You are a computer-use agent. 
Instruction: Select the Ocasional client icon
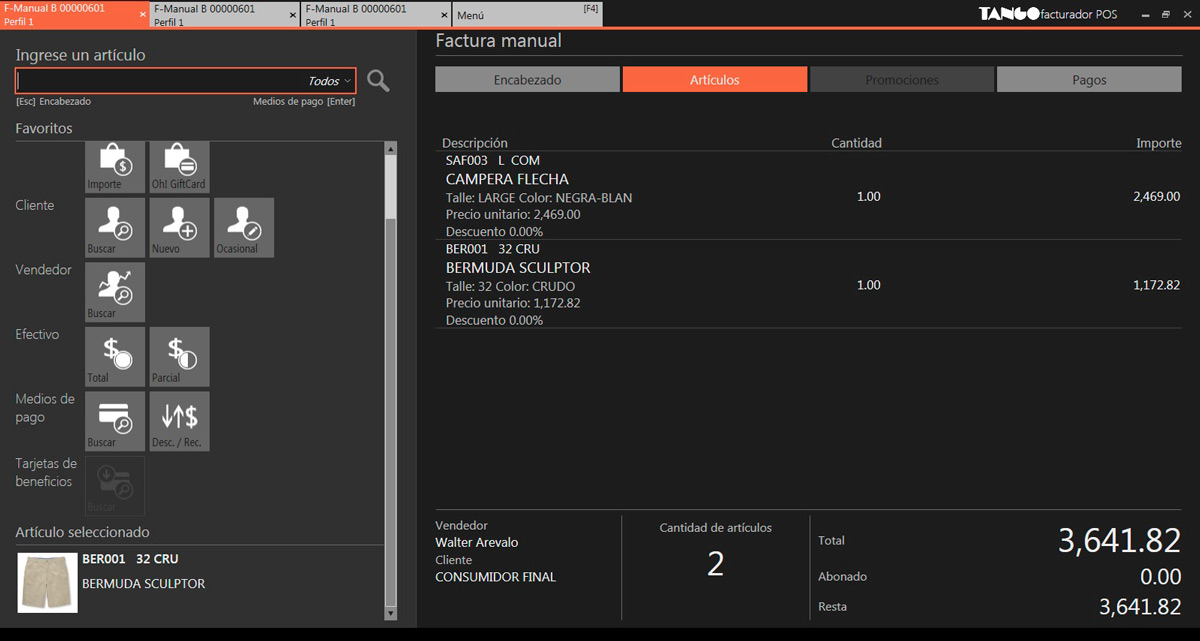[243, 227]
